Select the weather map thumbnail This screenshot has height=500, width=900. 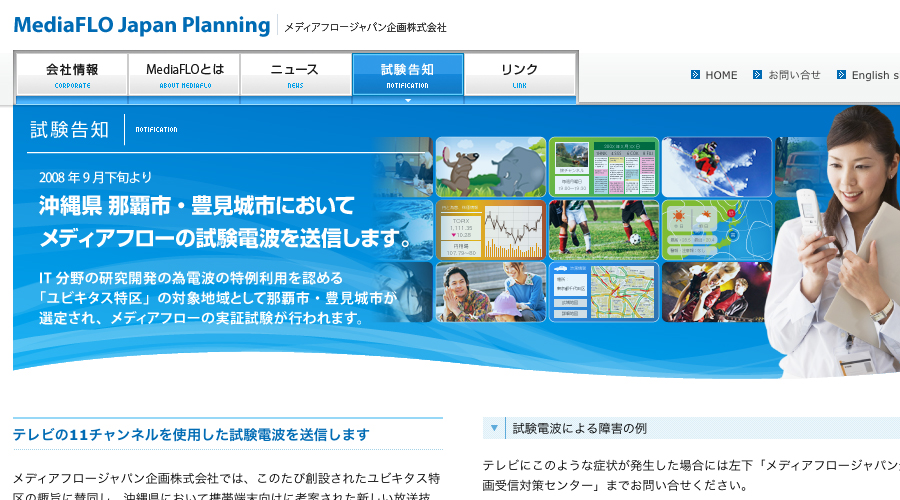point(717,230)
